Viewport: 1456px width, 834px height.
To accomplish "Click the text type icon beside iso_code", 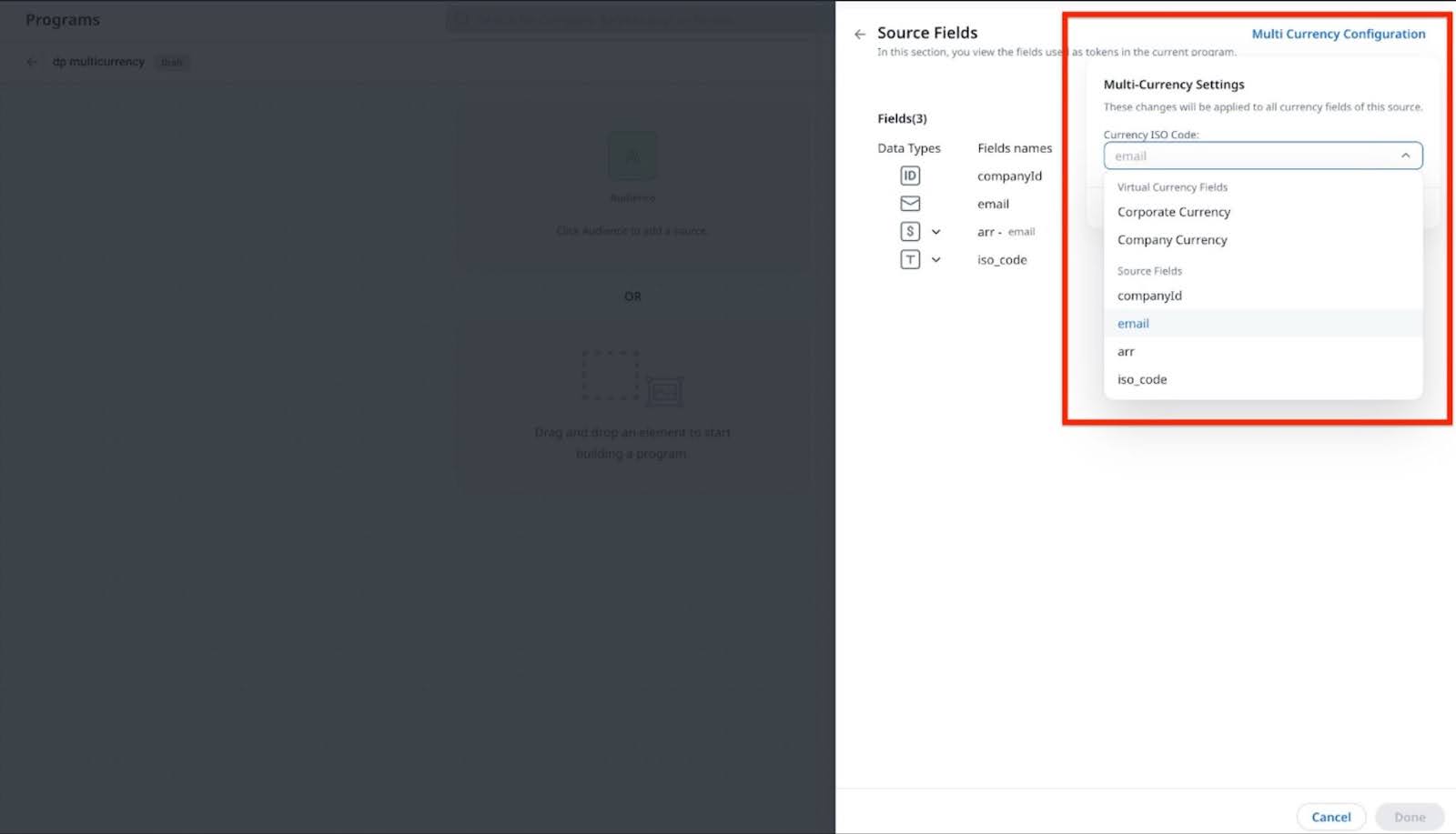I will click(911, 259).
